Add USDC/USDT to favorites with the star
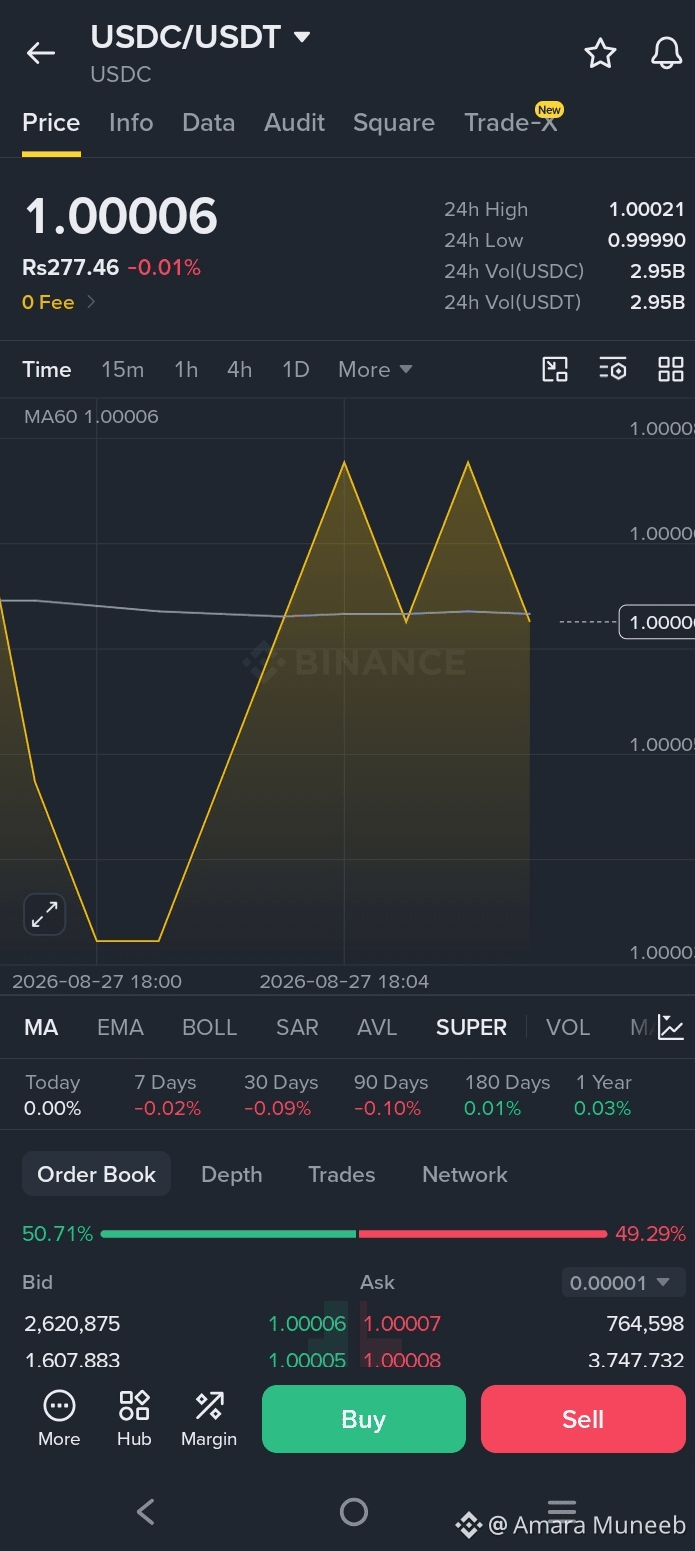This screenshot has width=695, height=1551. coord(600,53)
